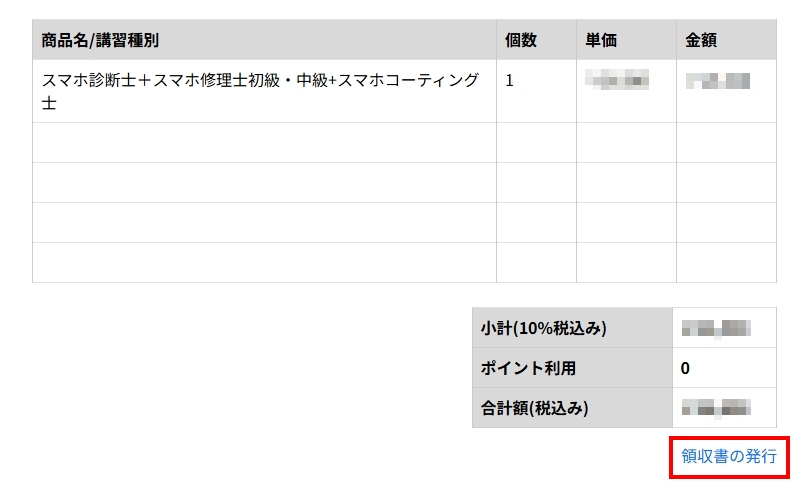Click the 商品名/講習種別 column header
The image size is (811, 499).
[x=100, y=40]
